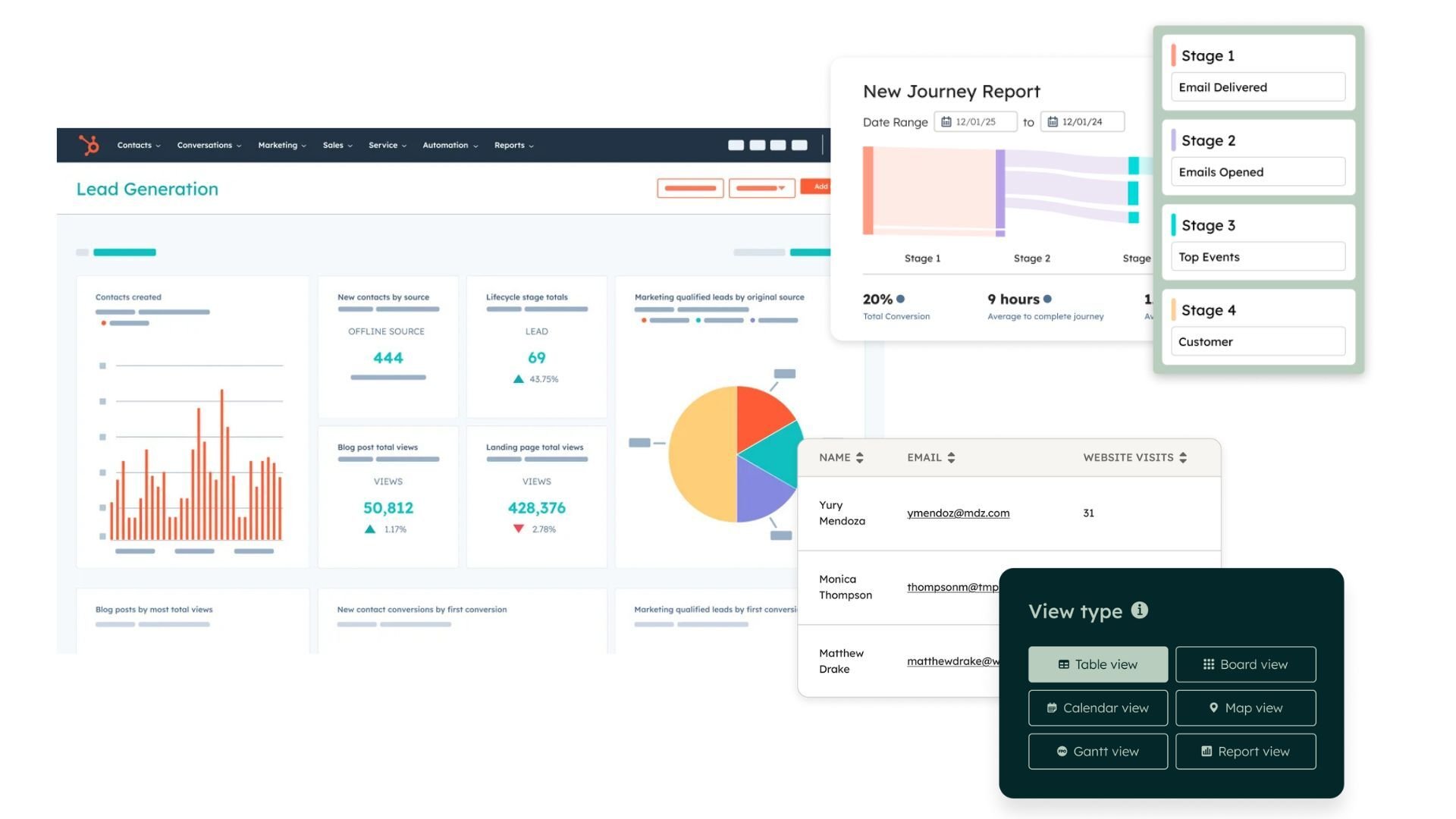This screenshot has width=1456, height=819.
Task: Open Board view from the View type panel
Action: 1246,664
